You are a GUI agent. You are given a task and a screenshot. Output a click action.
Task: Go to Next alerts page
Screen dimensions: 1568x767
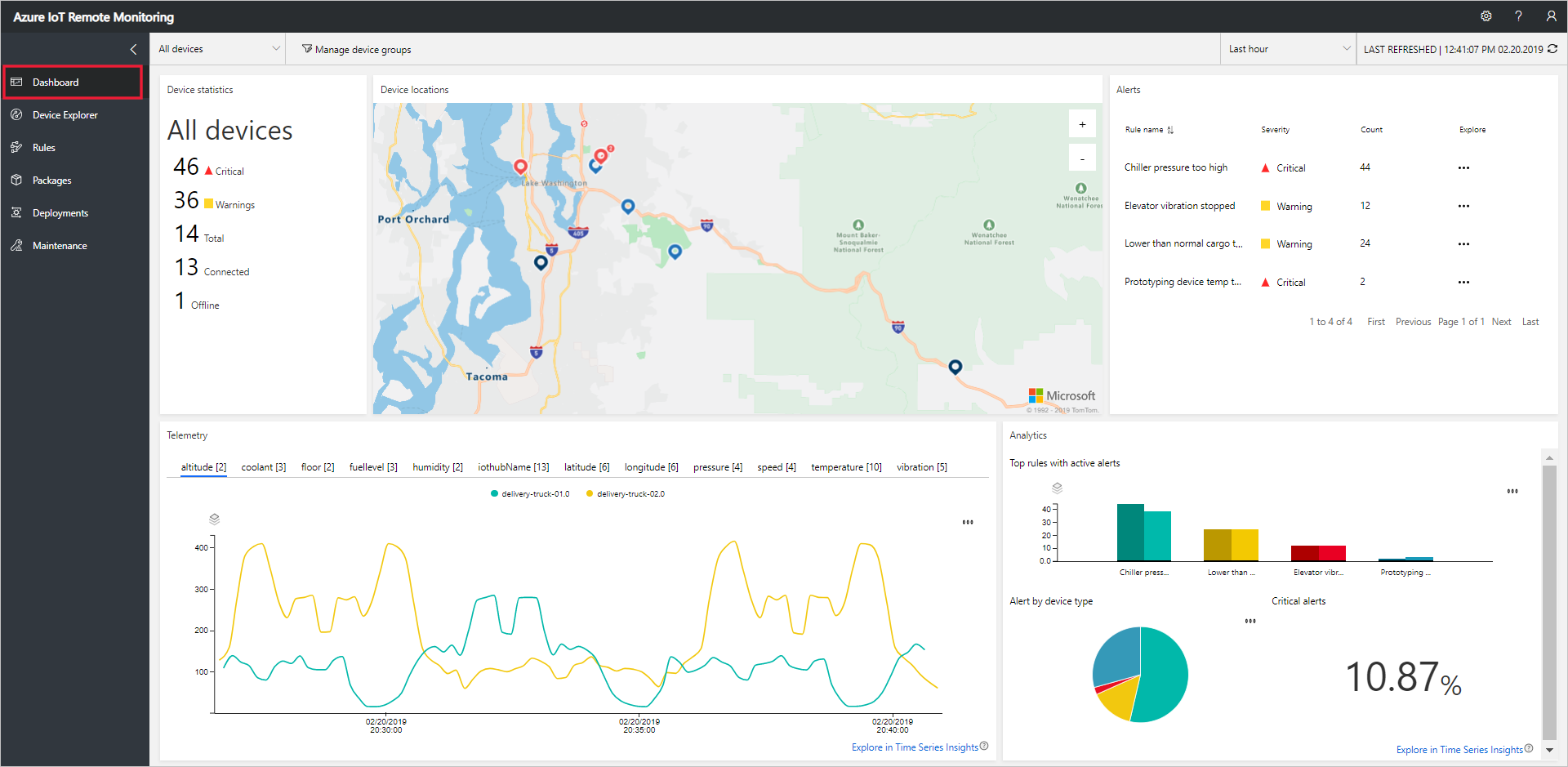[1501, 322]
